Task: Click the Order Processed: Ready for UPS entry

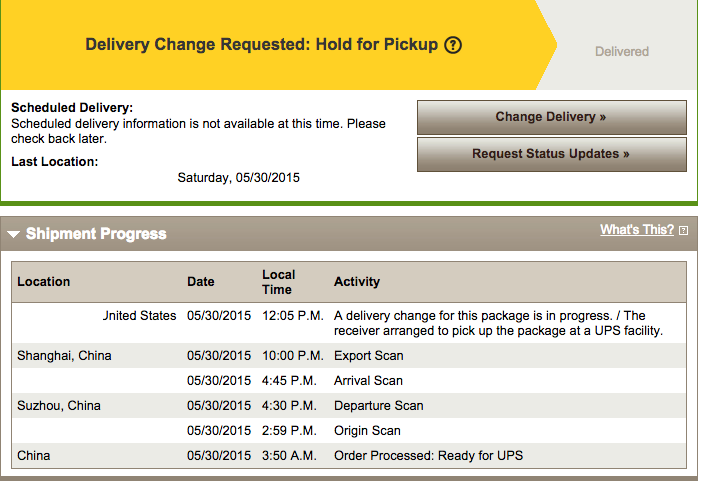Action: (x=428, y=456)
